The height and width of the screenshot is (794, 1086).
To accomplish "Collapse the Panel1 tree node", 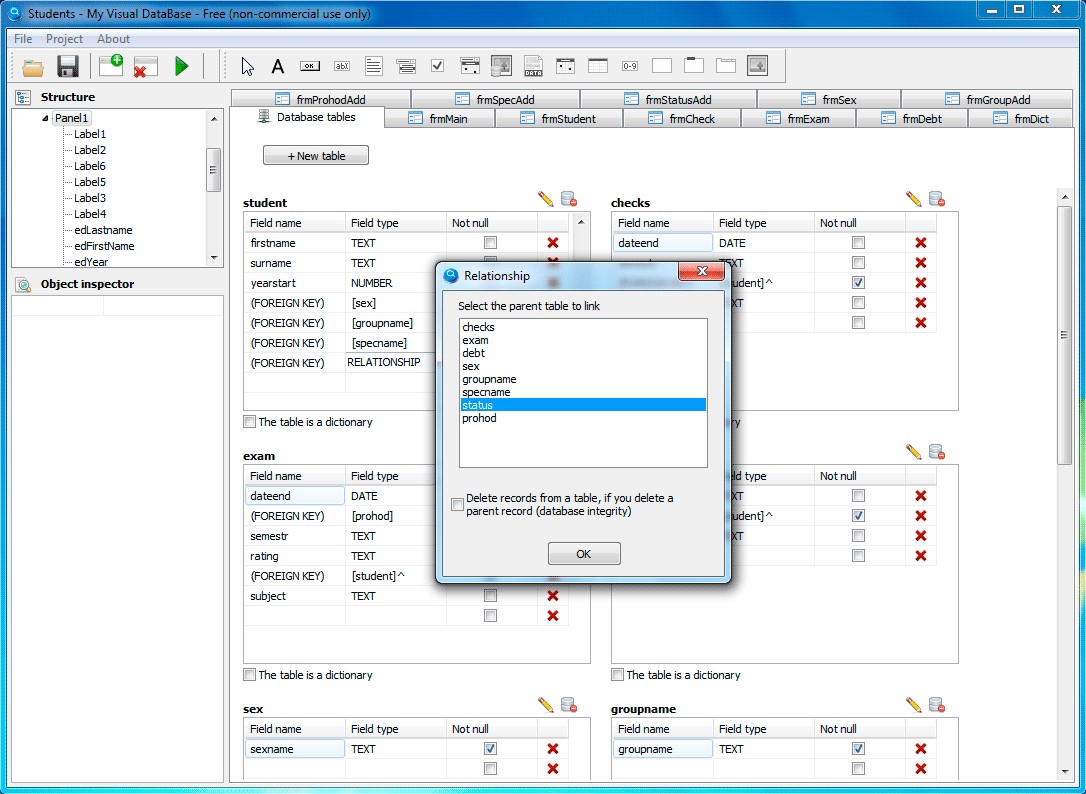I will click(x=46, y=118).
